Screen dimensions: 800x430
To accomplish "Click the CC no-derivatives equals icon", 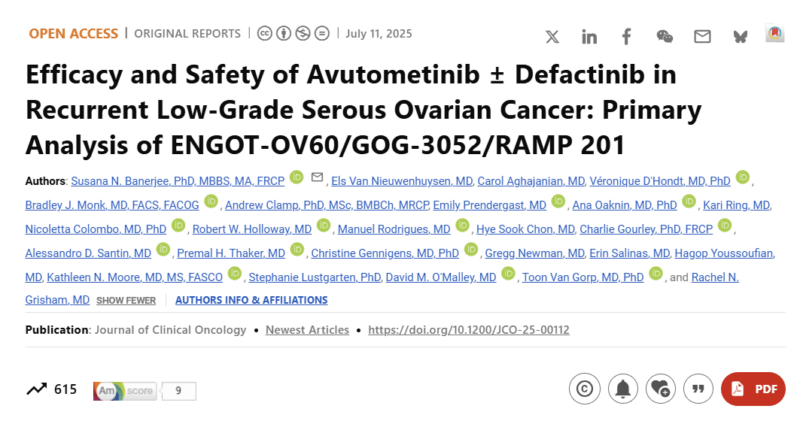I will pos(322,34).
